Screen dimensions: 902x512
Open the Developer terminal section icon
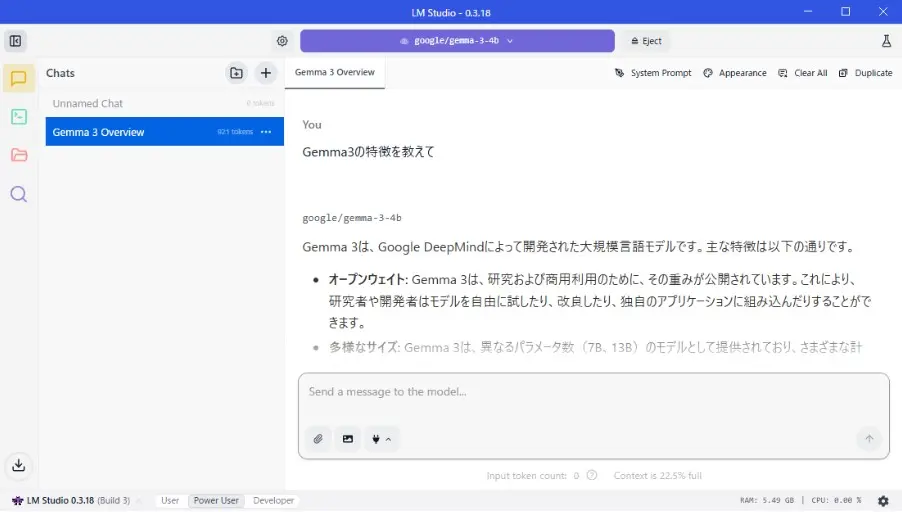[19, 117]
